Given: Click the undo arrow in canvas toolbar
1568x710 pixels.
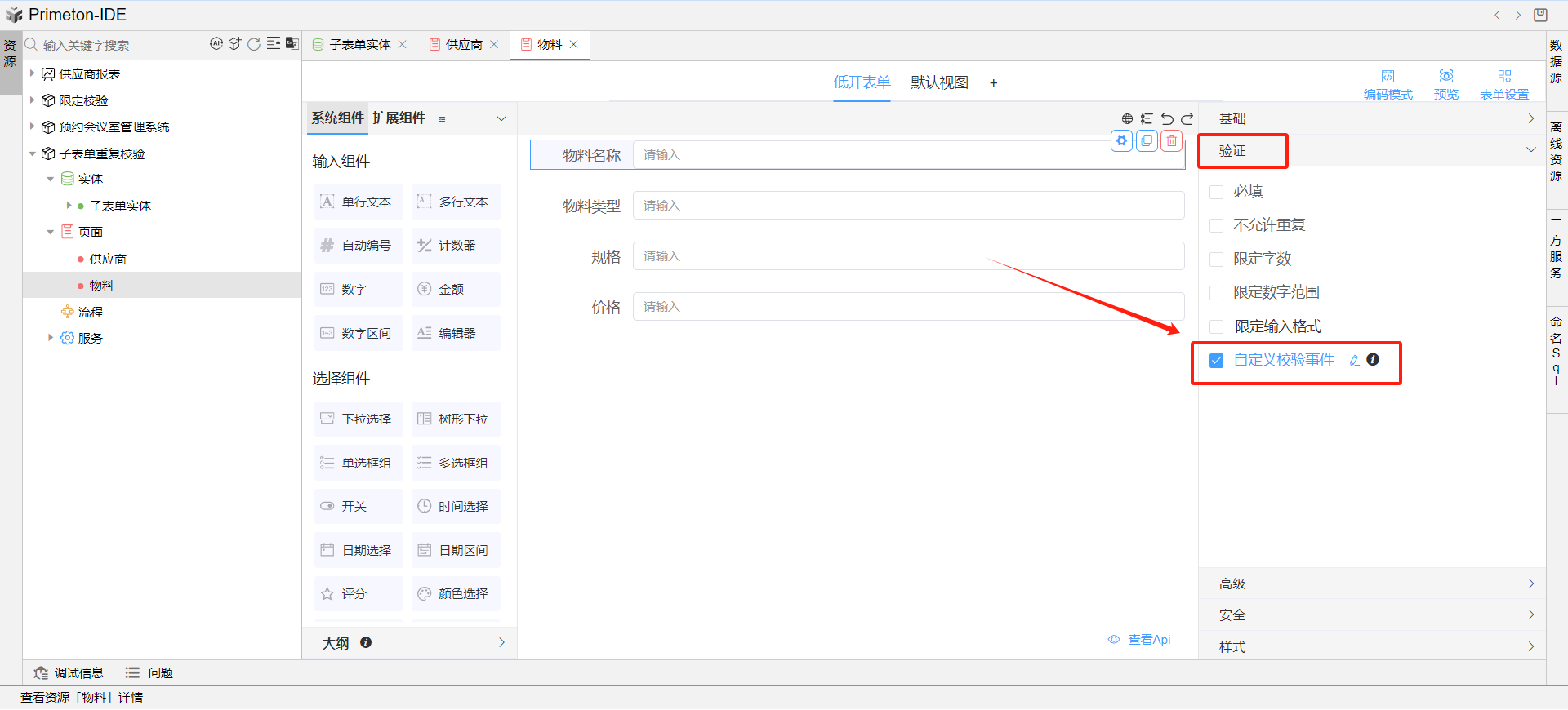Looking at the screenshot, I should [1167, 119].
